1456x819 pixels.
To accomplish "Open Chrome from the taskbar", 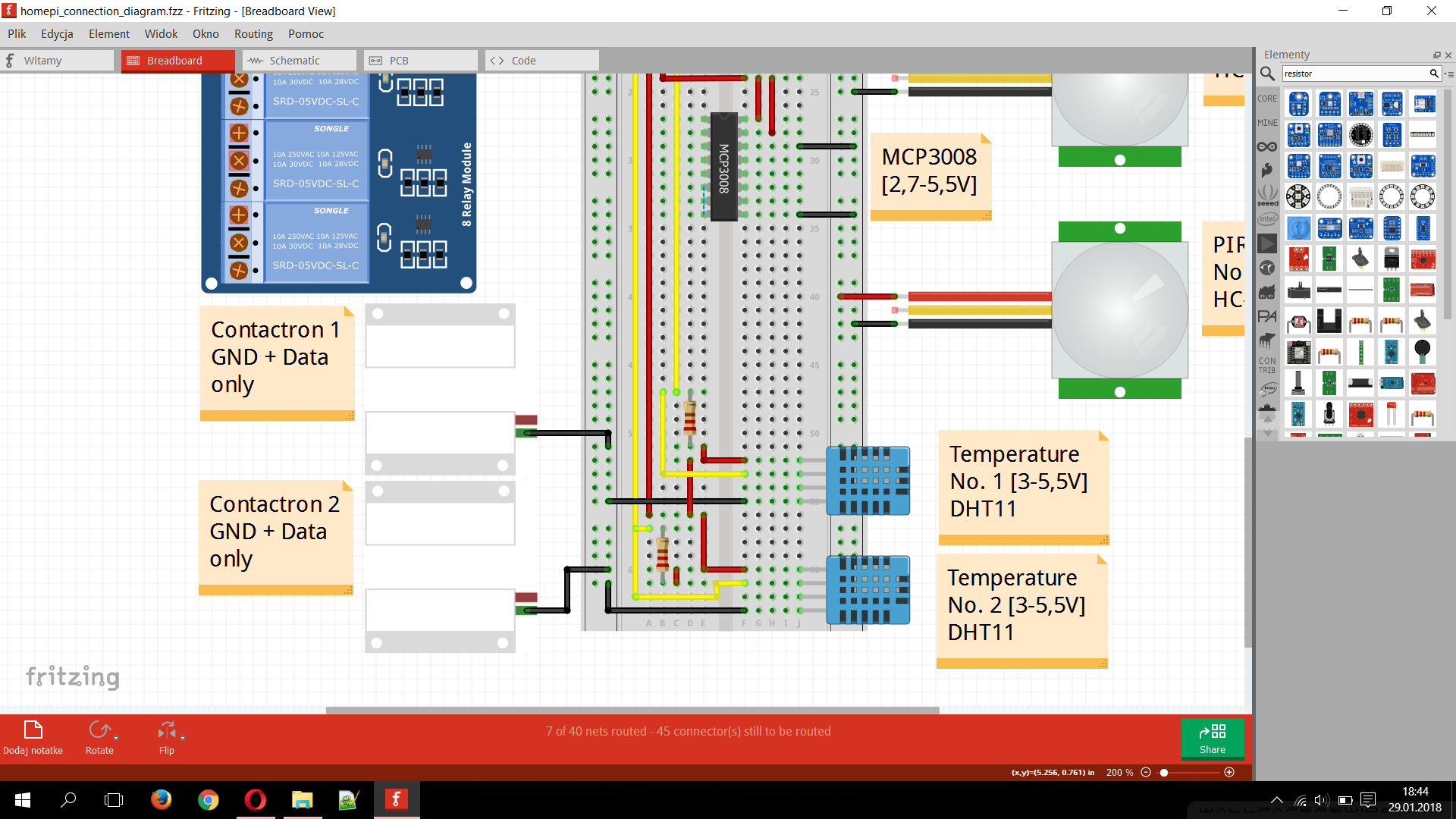I will click(x=208, y=800).
